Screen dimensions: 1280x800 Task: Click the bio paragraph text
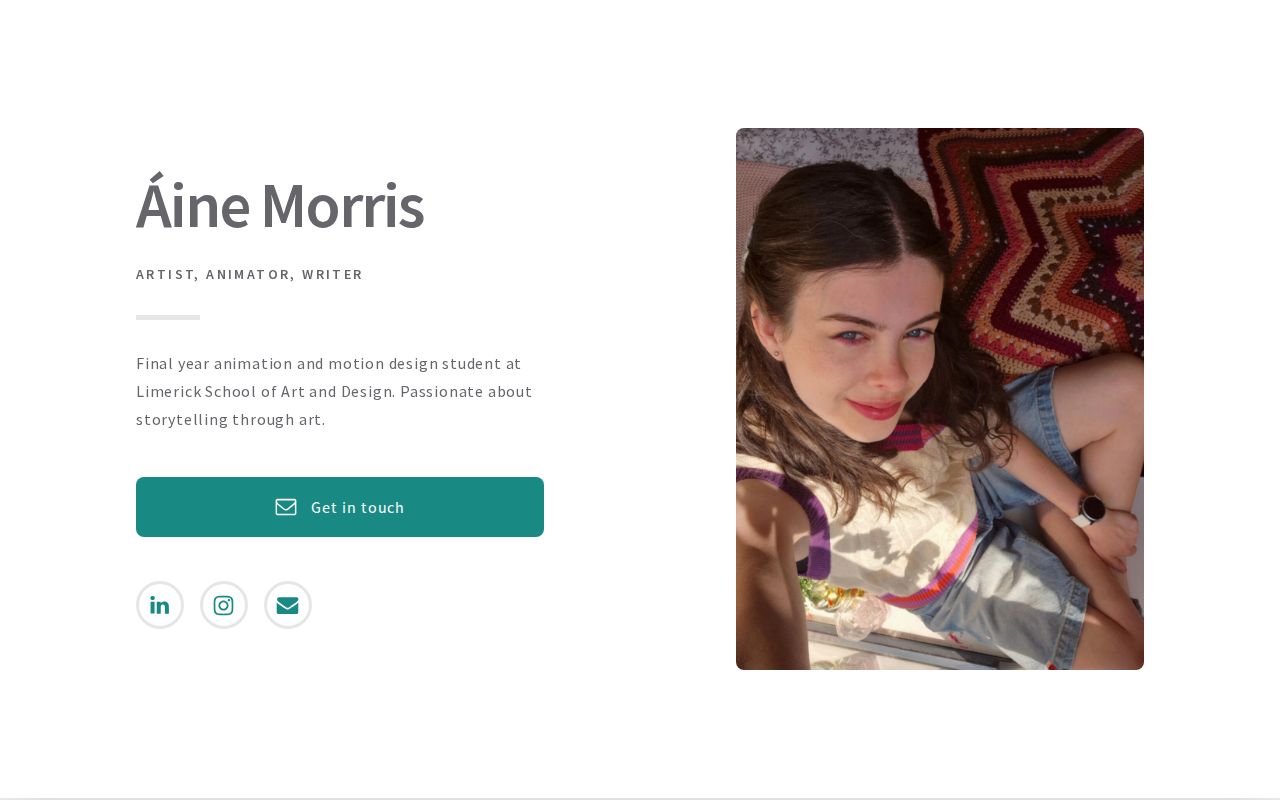[x=334, y=391]
